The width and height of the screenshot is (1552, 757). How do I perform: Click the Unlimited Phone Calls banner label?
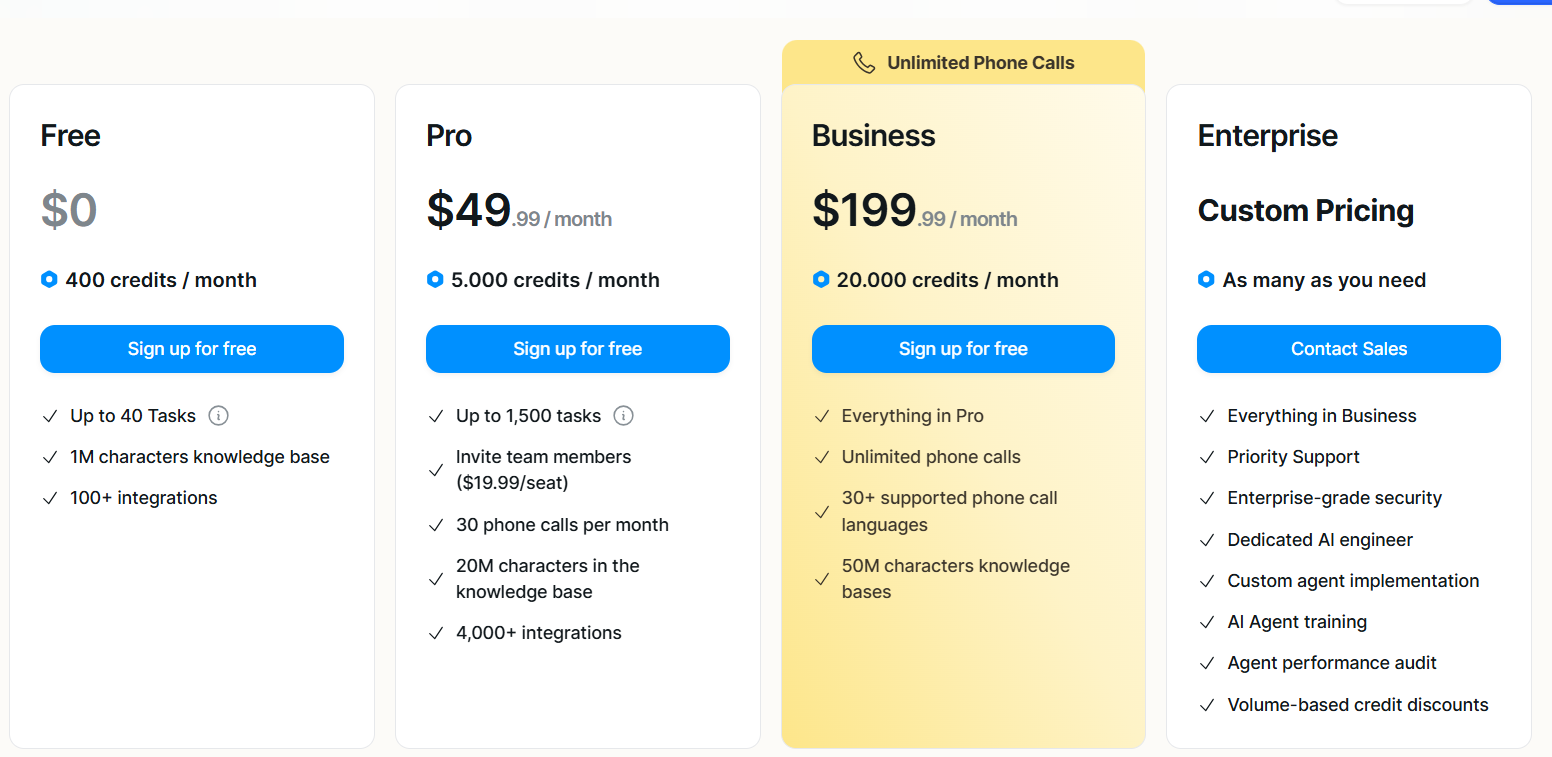980,63
